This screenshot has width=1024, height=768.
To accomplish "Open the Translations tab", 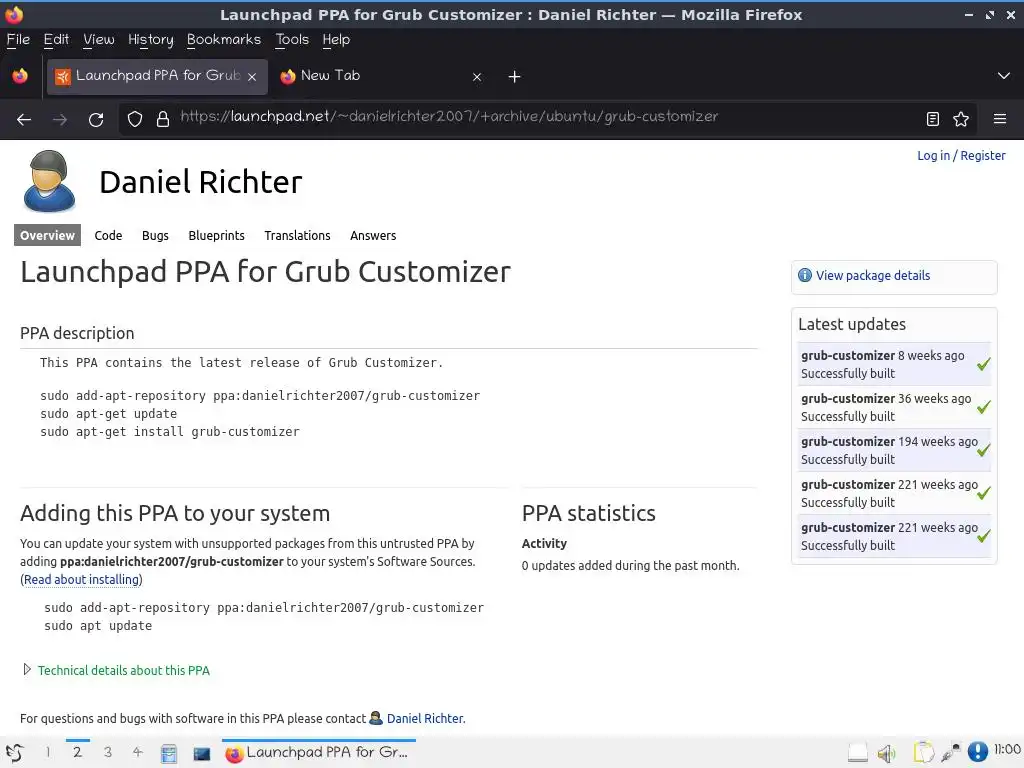I will click(297, 235).
